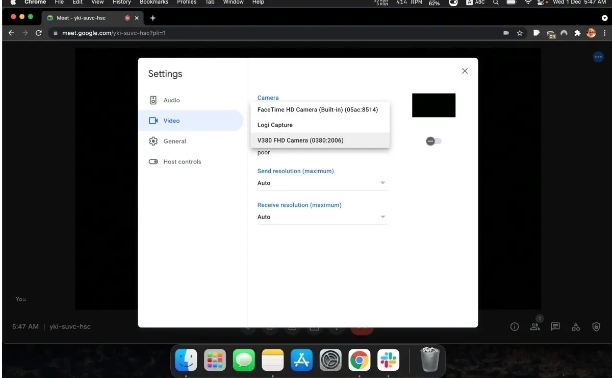
Task: Show everyone people icon
Action: tap(535, 326)
